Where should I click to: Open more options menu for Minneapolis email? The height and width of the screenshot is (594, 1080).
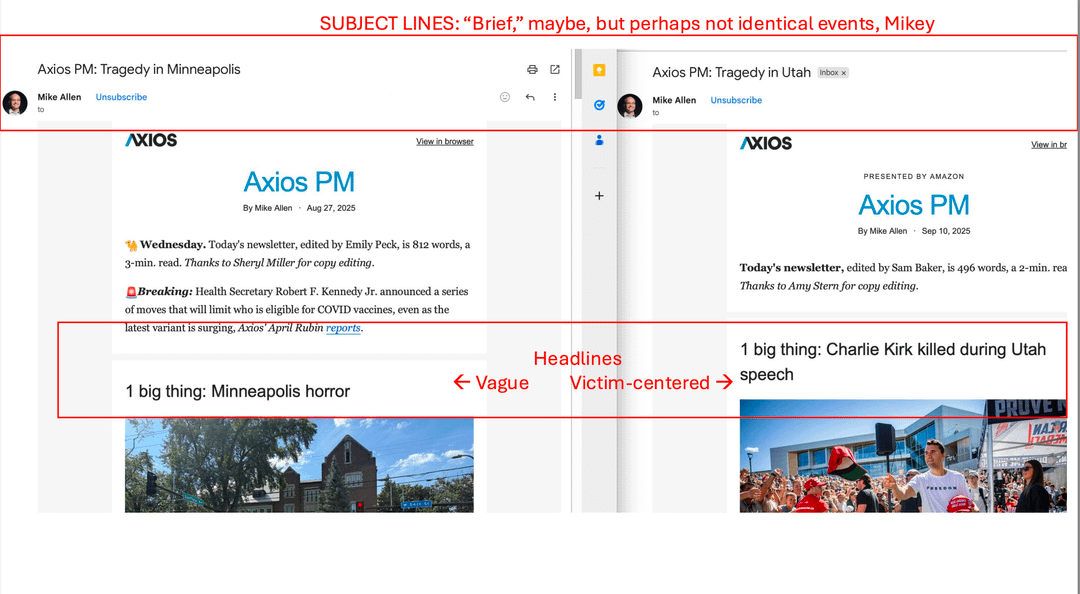(554, 97)
